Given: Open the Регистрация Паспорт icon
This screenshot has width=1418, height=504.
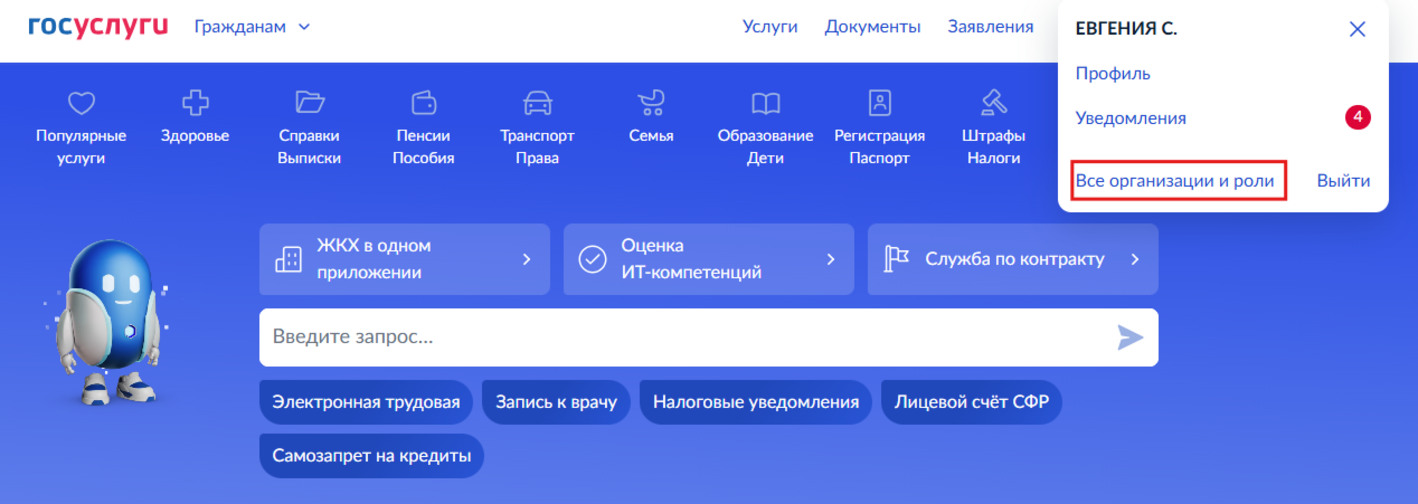Looking at the screenshot, I should pyautogui.click(x=879, y=102).
